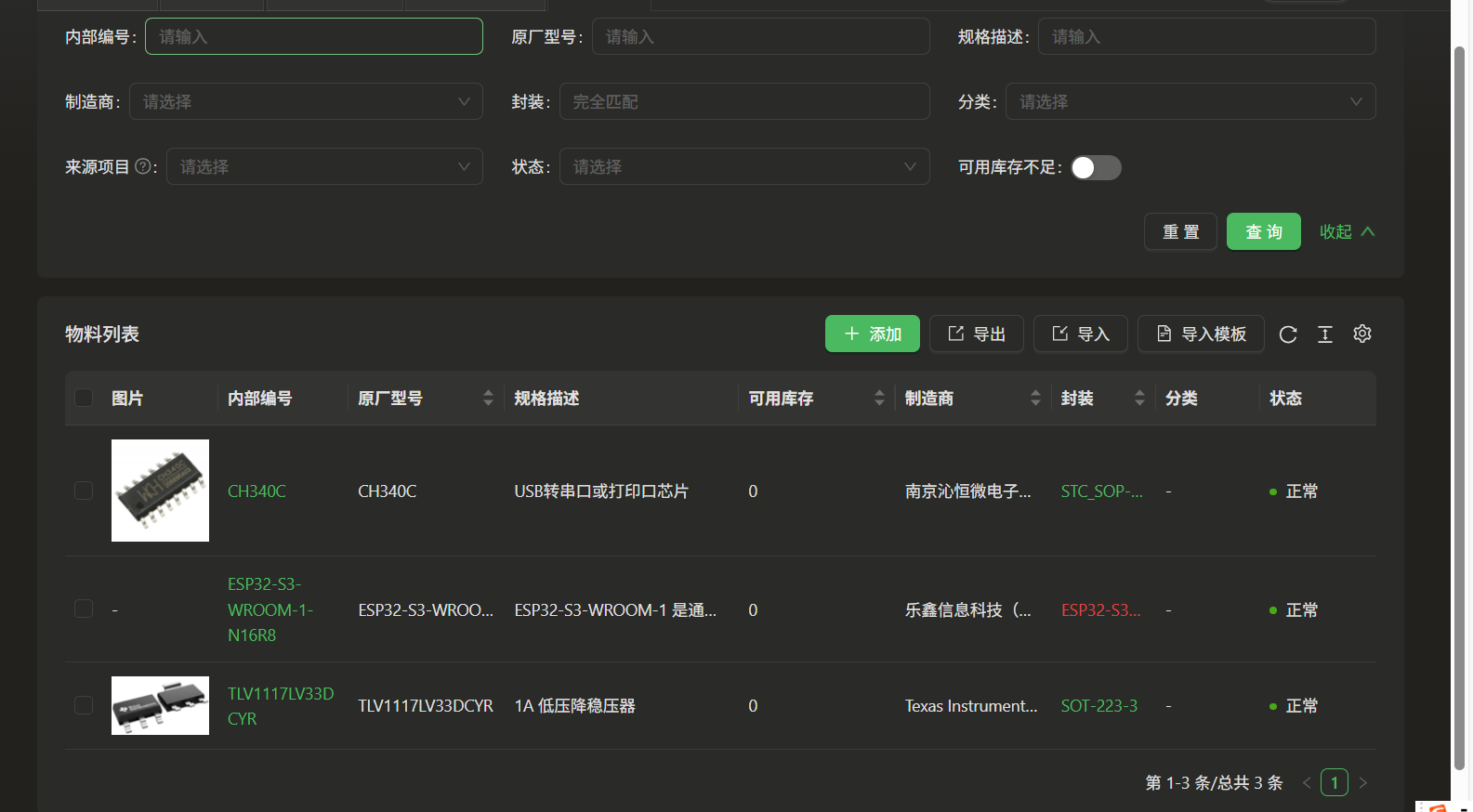Open the 制造商 dropdown

coord(306,102)
